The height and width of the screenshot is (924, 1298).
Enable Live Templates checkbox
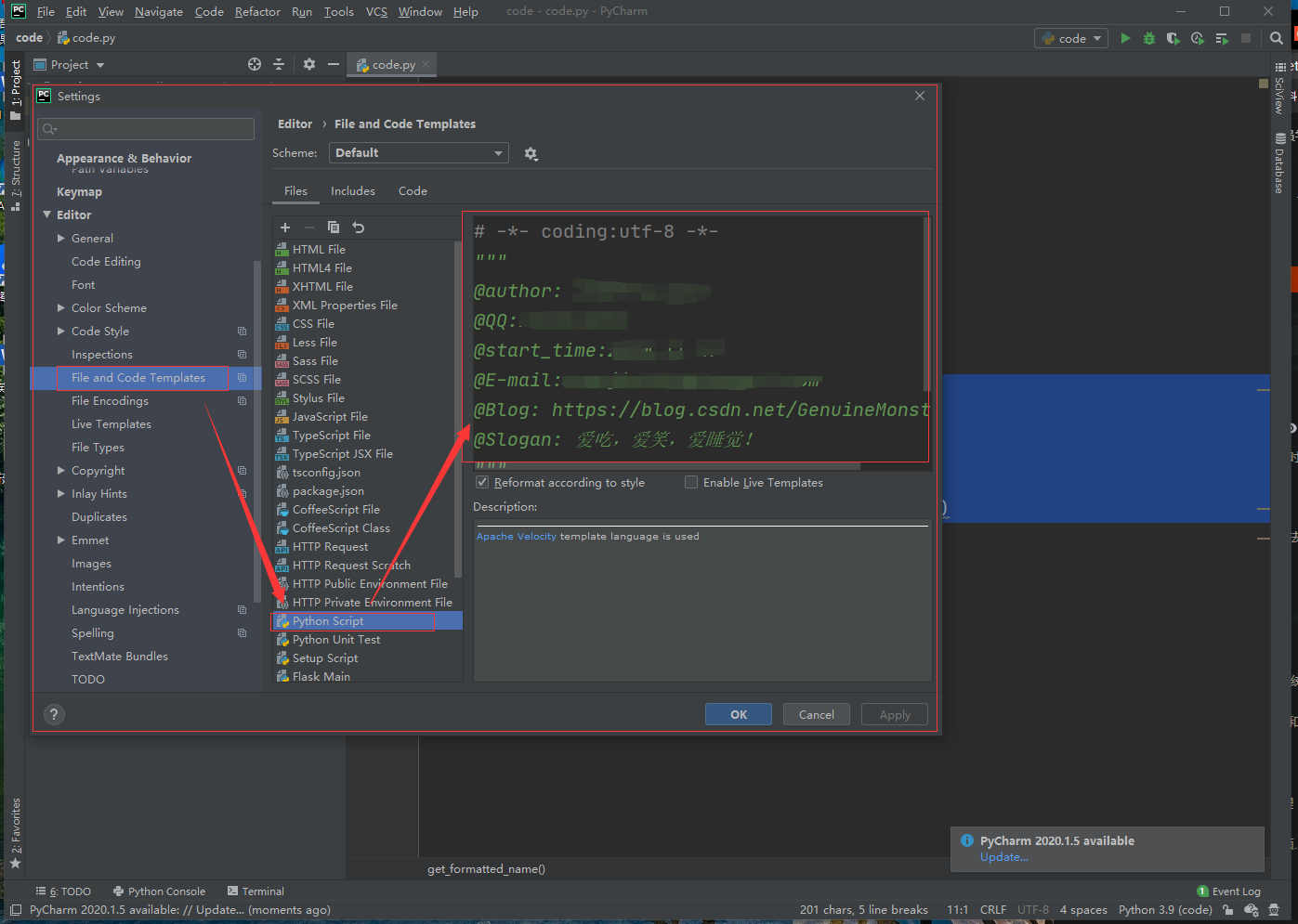click(691, 482)
